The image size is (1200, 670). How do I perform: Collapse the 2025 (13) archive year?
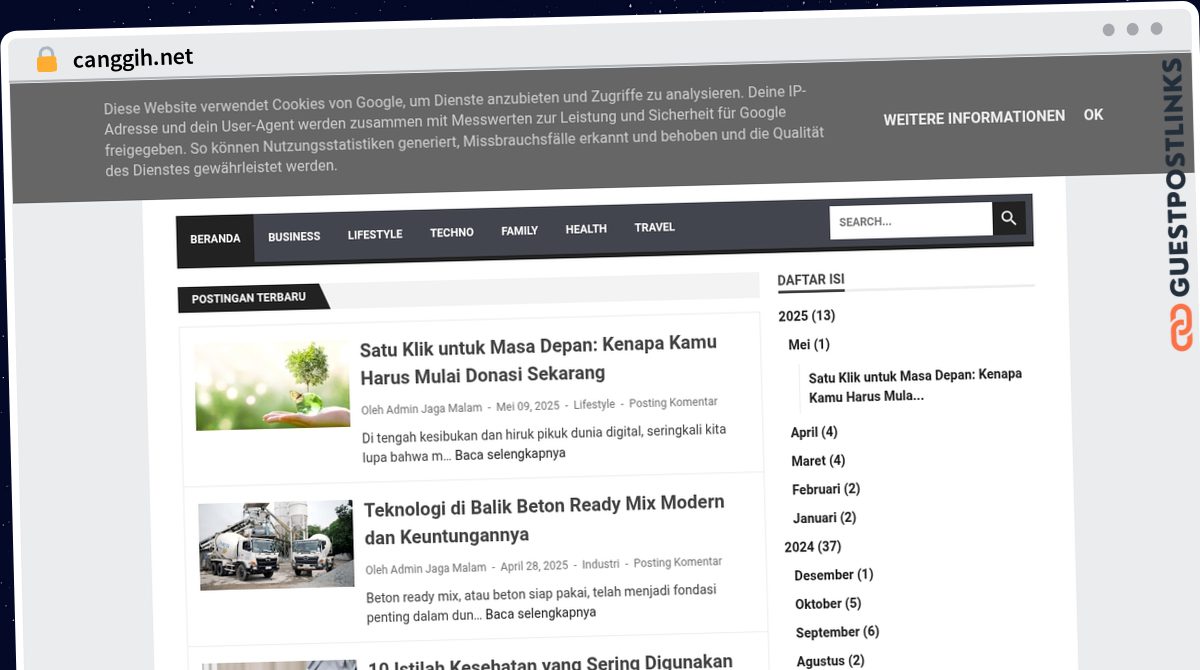pos(806,316)
